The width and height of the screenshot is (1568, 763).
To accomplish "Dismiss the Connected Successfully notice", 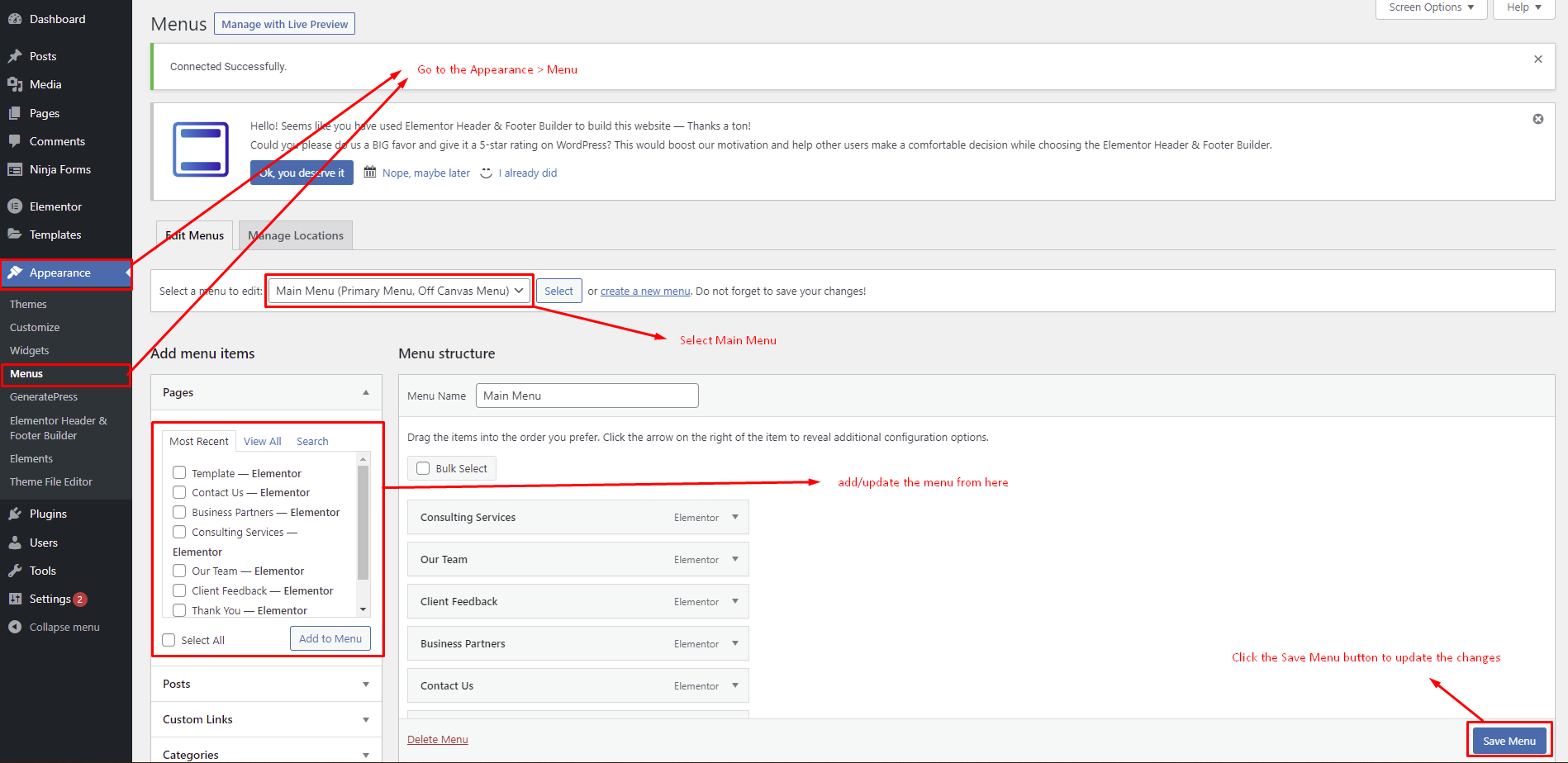I will (1538, 59).
